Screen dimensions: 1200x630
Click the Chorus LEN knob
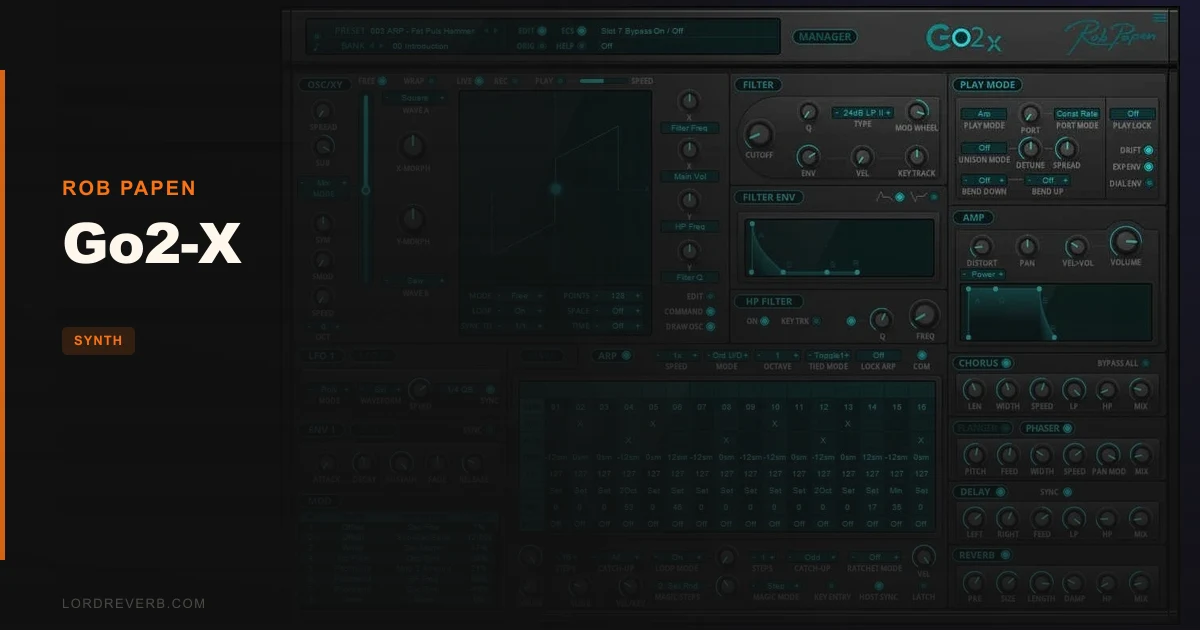click(973, 390)
